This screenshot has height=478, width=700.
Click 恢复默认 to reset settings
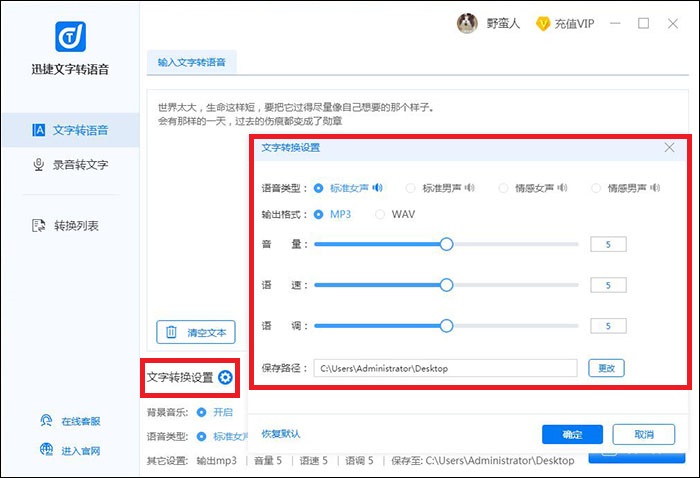pos(281,434)
